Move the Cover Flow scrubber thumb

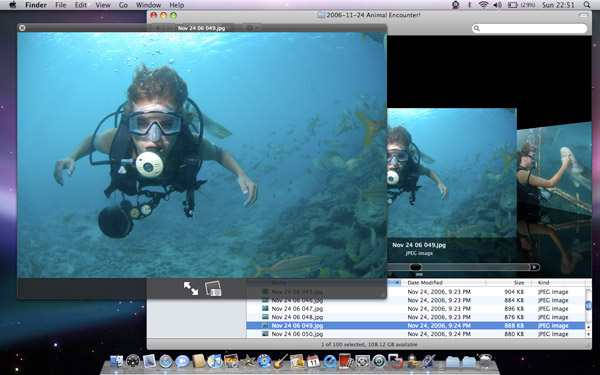coord(416,267)
